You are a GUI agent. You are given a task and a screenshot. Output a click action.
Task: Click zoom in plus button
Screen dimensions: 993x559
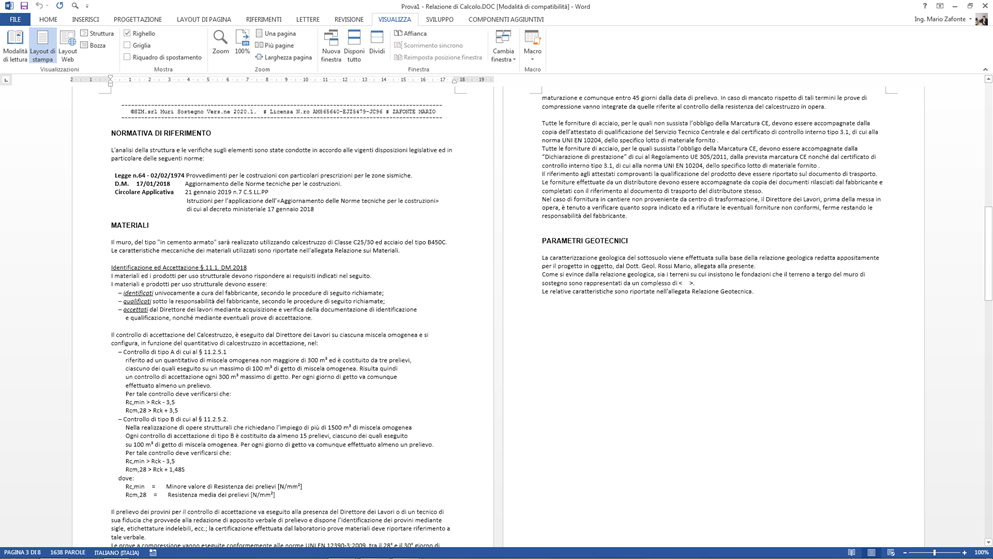(965, 553)
